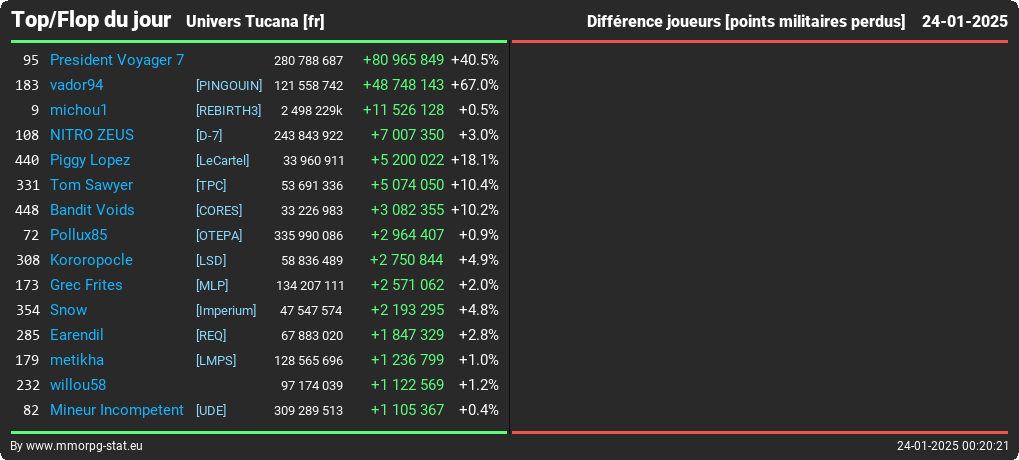Open Mineur Incompetent player link
This screenshot has width=1019, height=460.
coord(117,411)
